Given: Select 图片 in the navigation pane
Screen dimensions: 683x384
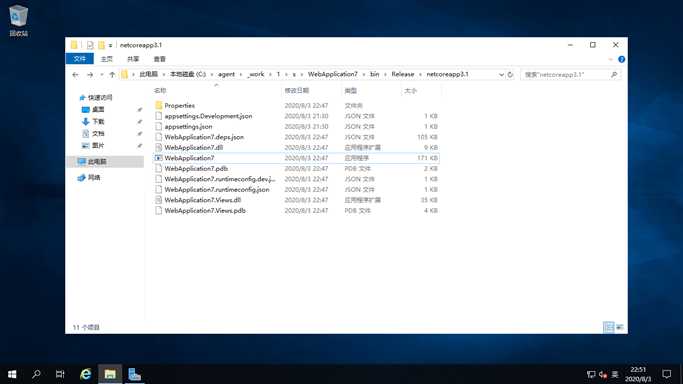Looking at the screenshot, I should [x=98, y=145].
